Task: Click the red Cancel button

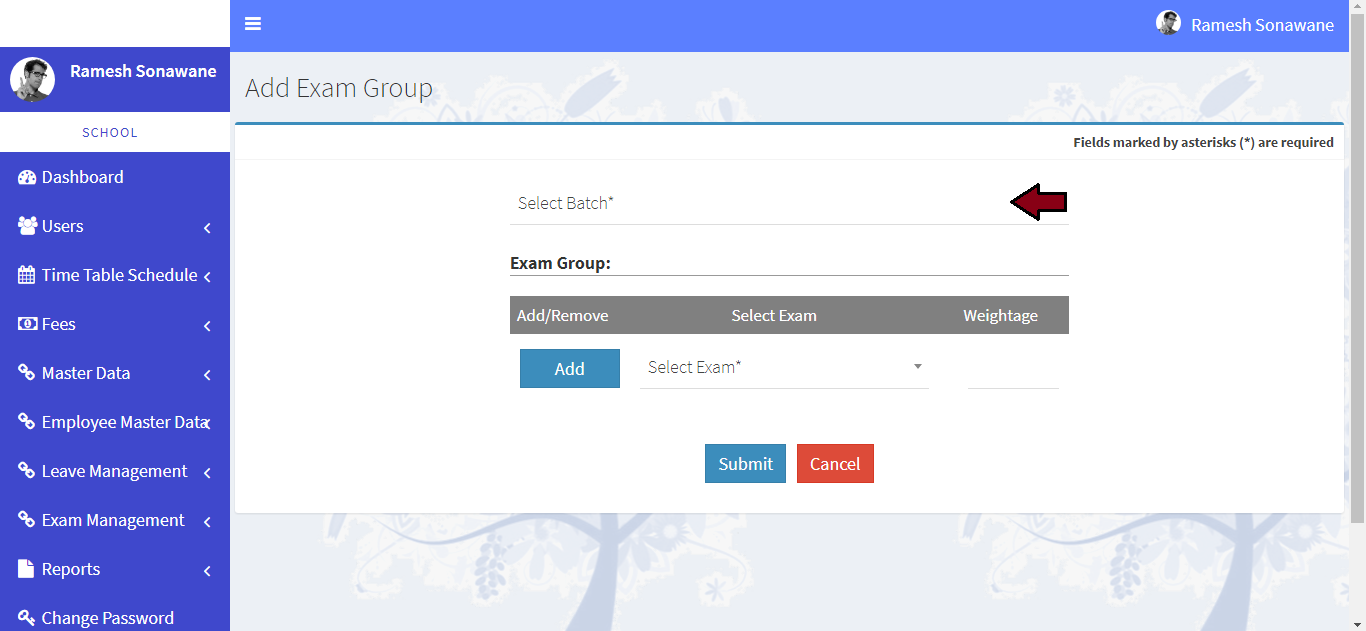Action: pos(835,464)
